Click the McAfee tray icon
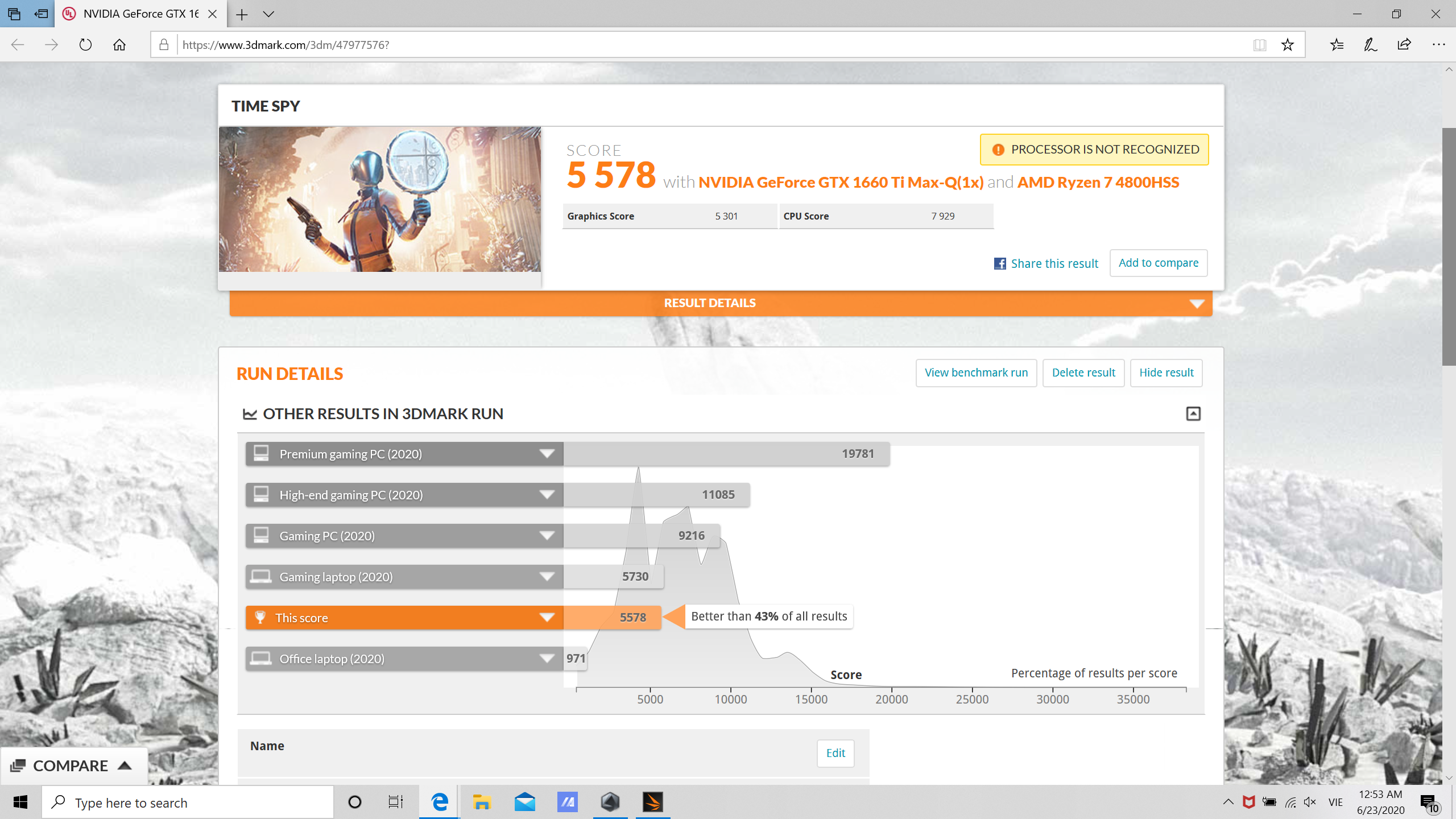 [x=1248, y=802]
